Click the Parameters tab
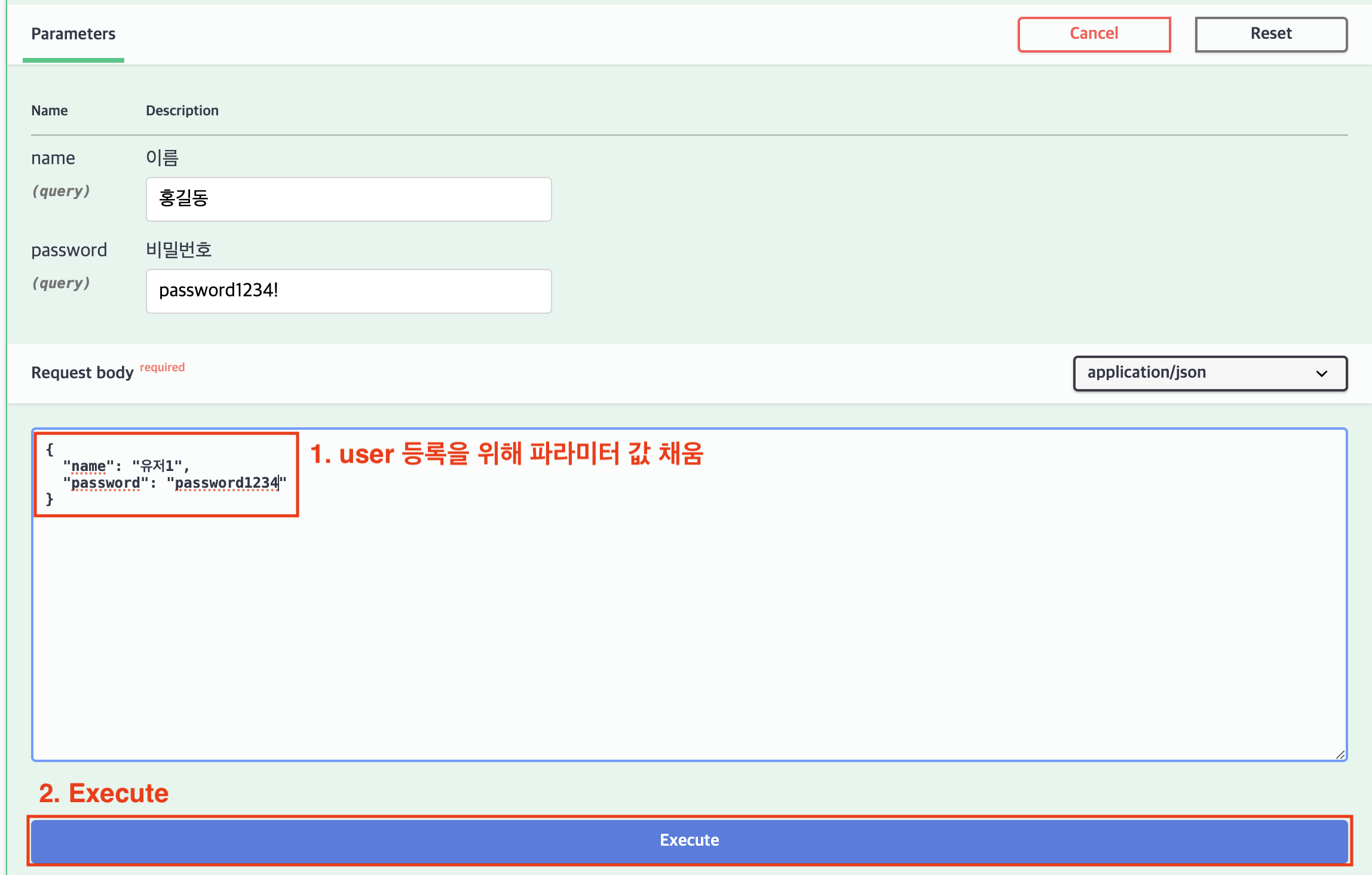Screen dimensions: 1372x875 (73, 34)
